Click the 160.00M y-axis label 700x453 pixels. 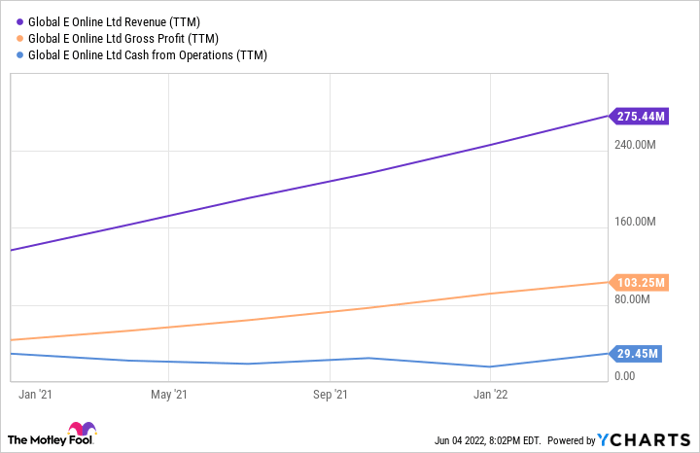[x=635, y=221]
